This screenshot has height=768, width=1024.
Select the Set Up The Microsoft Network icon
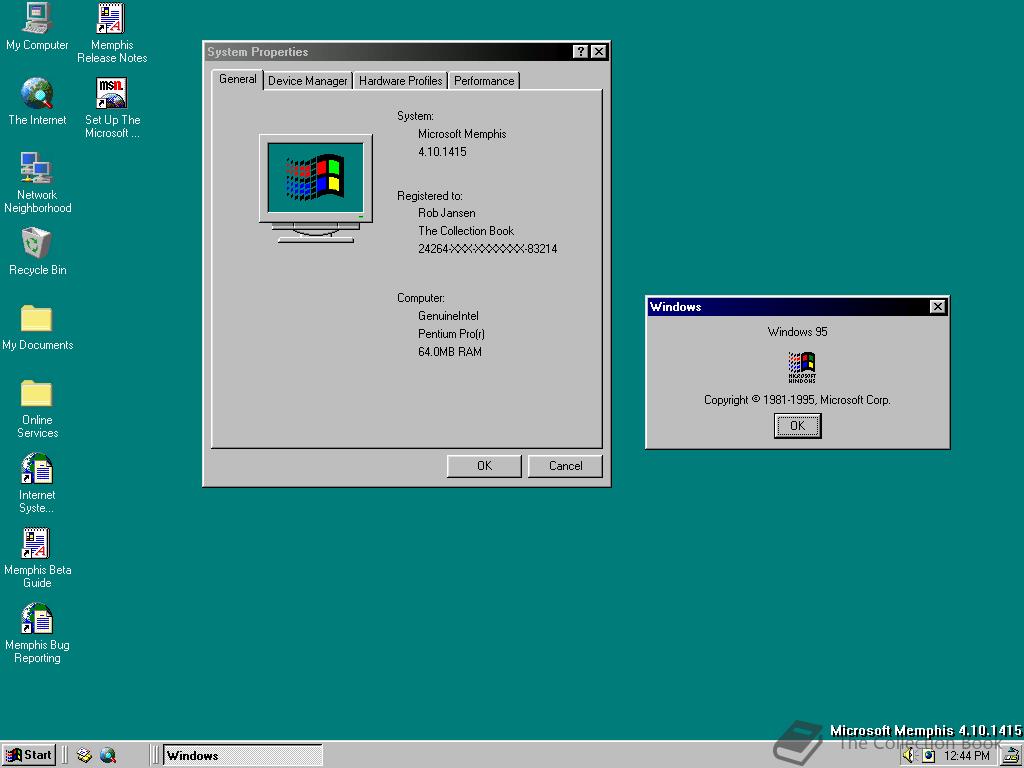pos(112,108)
